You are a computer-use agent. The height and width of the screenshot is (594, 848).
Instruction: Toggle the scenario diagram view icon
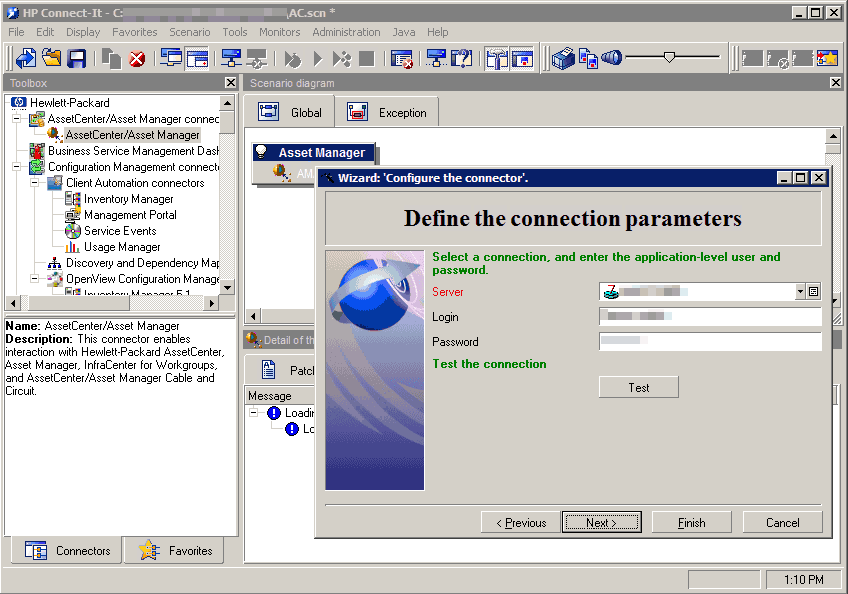point(197,58)
